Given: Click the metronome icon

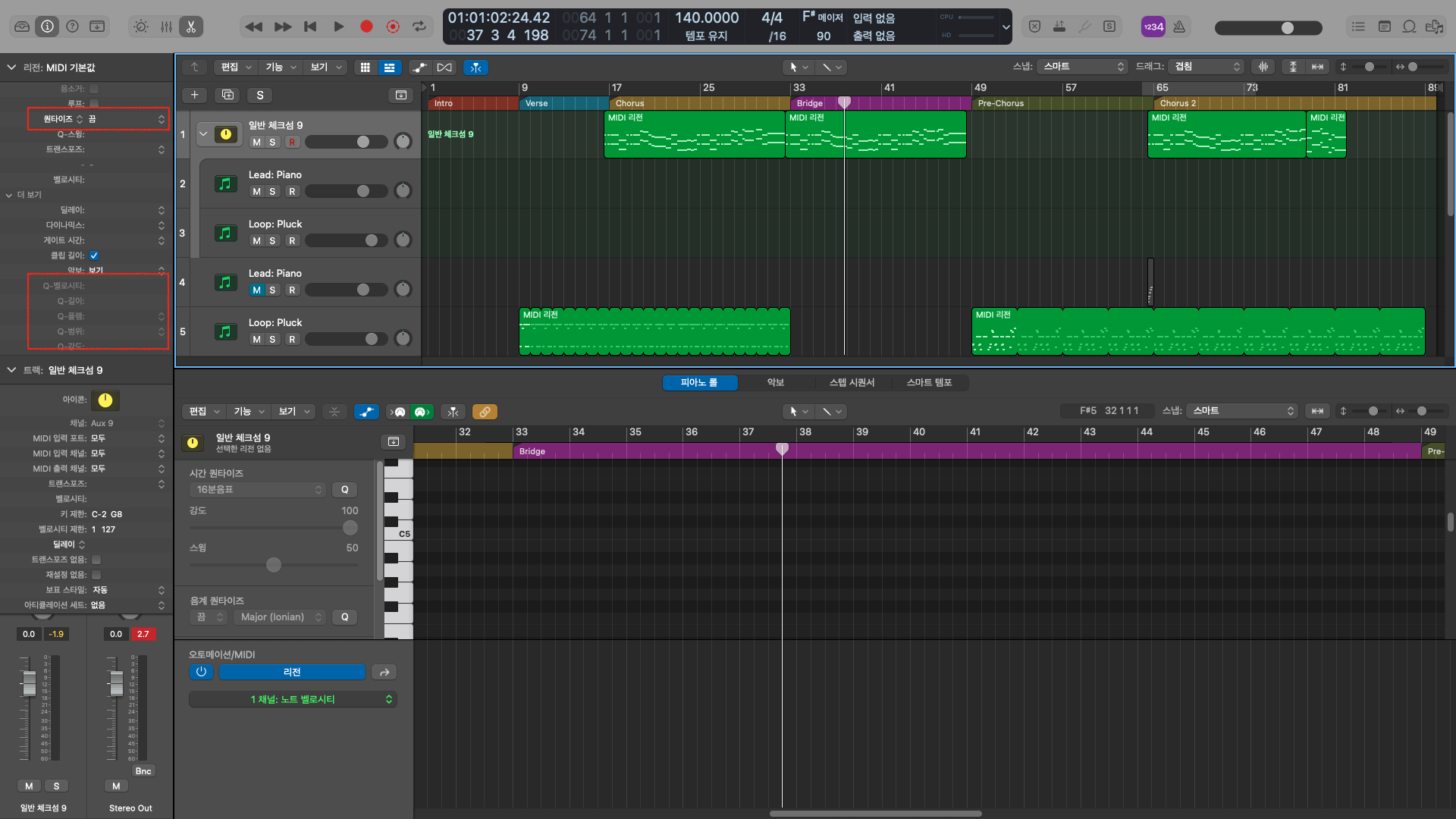Looking at the screenshot, I should [x=1179, y=27].
